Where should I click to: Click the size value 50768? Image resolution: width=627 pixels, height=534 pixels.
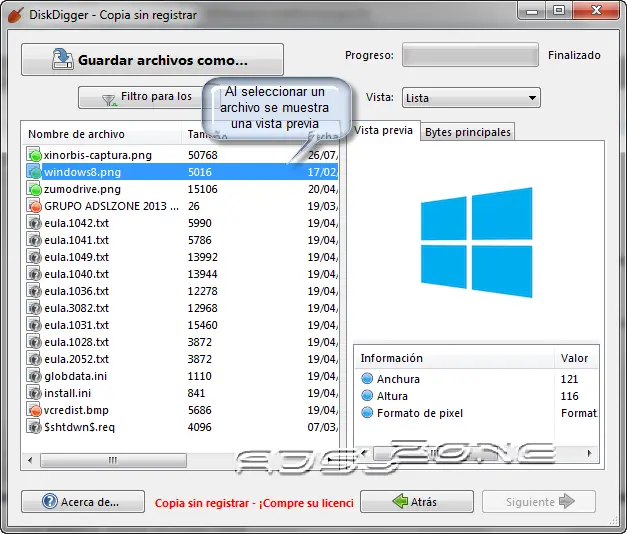click(203, 155)
